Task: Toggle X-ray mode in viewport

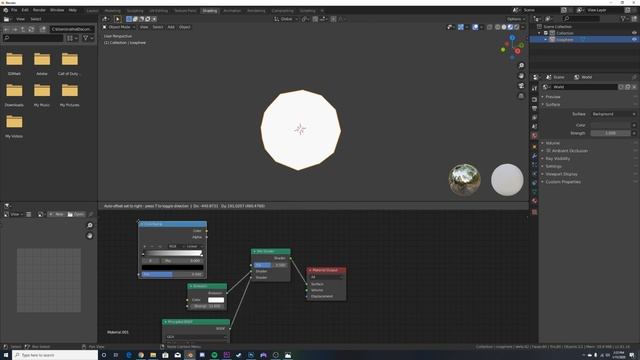Action: point(489,27)
